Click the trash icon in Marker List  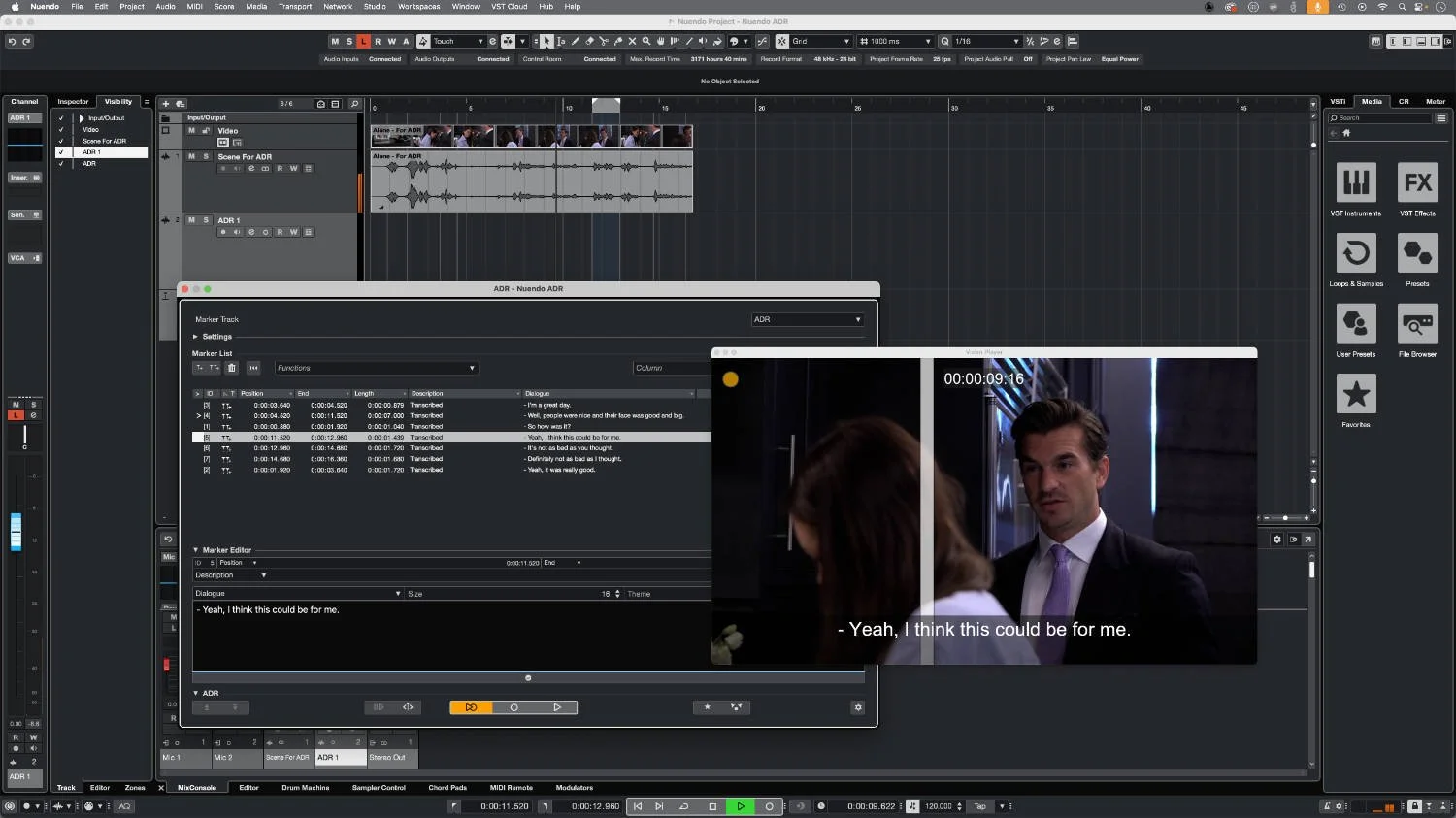click(231, 368)
